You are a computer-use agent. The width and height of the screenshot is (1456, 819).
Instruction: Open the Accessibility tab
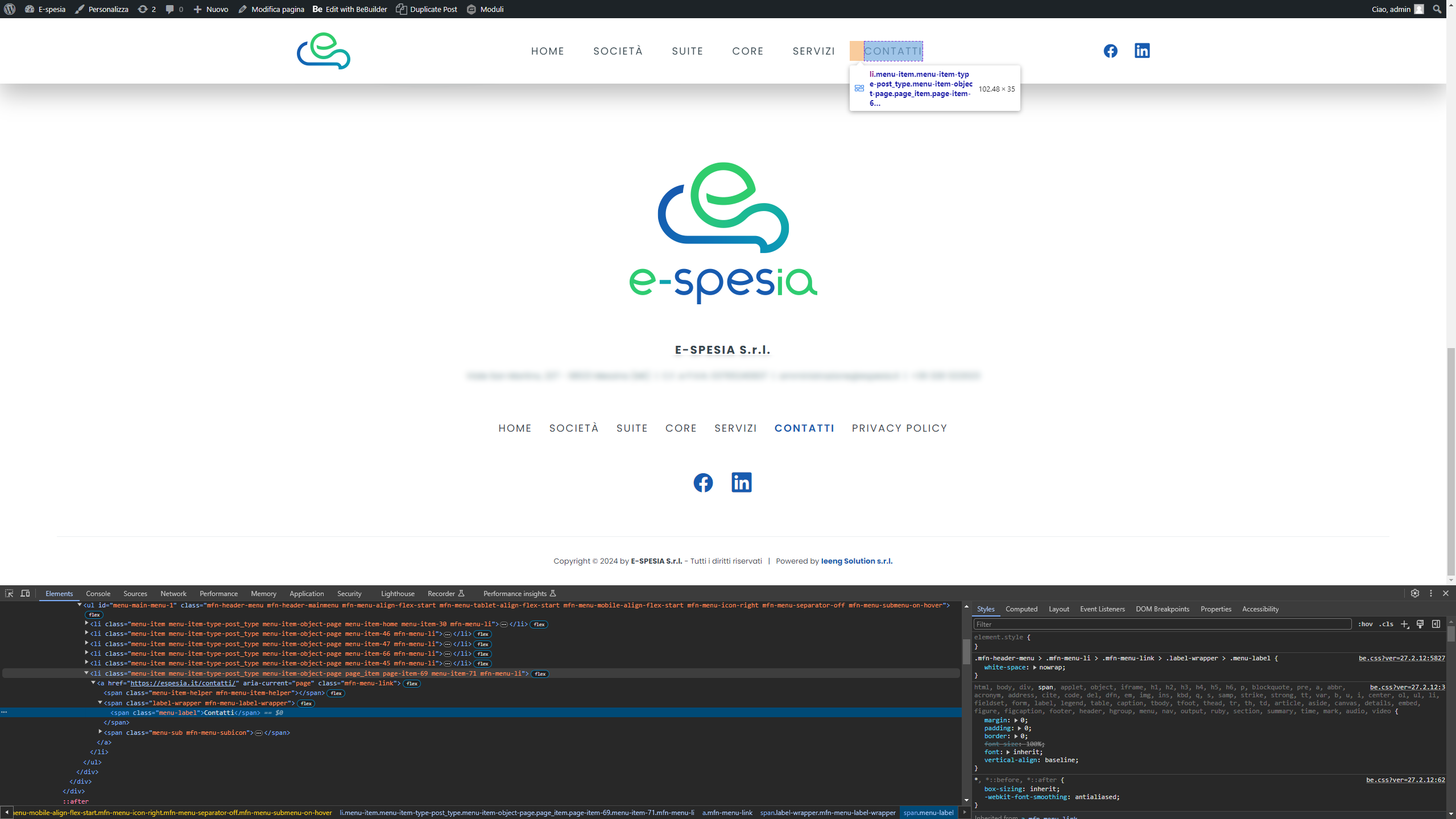[1260, 609]
